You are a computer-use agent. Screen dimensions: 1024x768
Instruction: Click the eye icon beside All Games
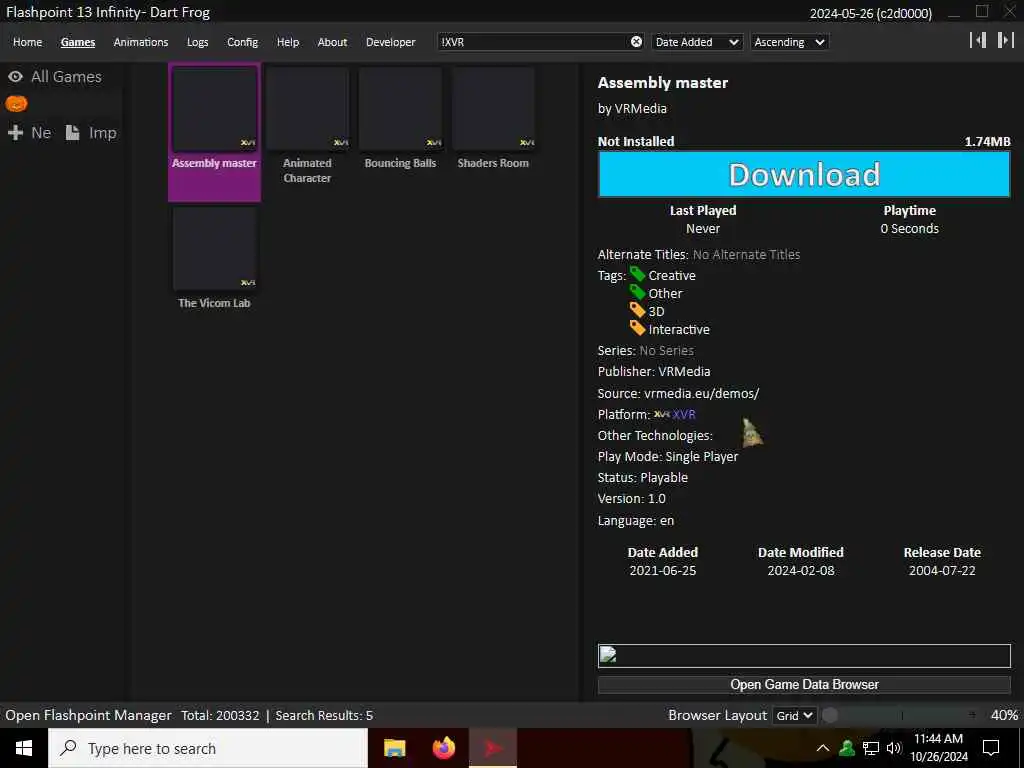pos(16,76)
